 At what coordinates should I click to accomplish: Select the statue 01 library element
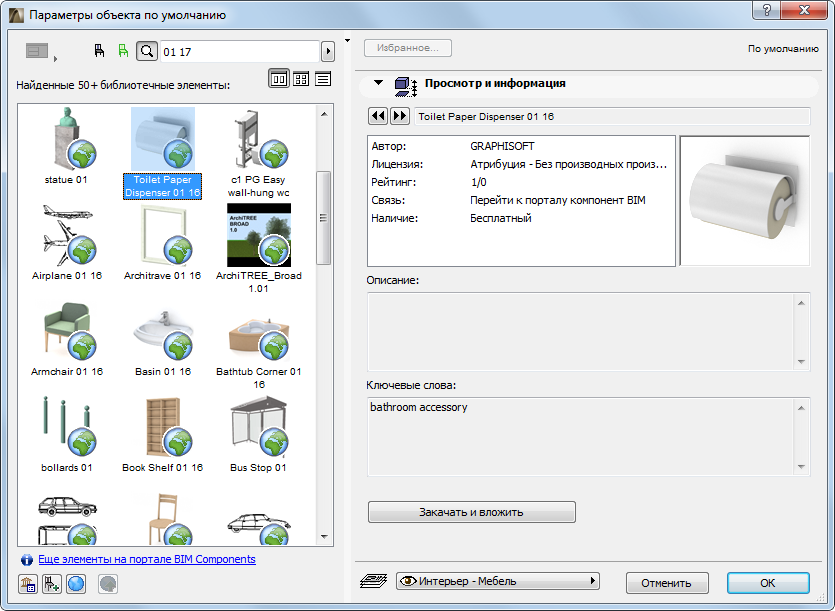tap(67, 146)
